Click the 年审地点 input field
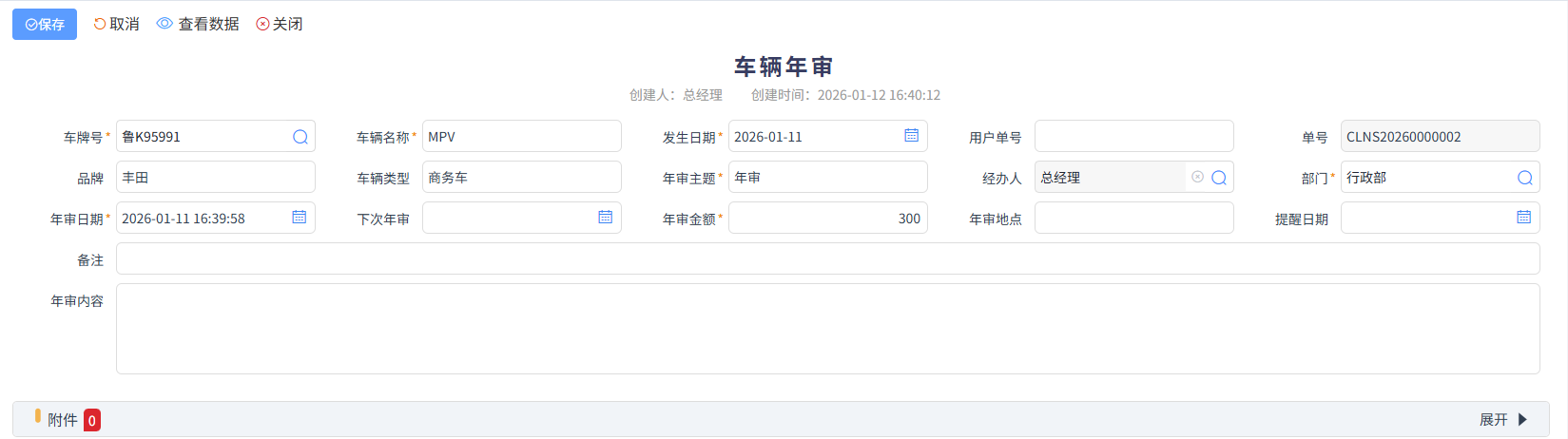Image resolution: width=1568 pixels, height=439 pixels. point(1133,218)
